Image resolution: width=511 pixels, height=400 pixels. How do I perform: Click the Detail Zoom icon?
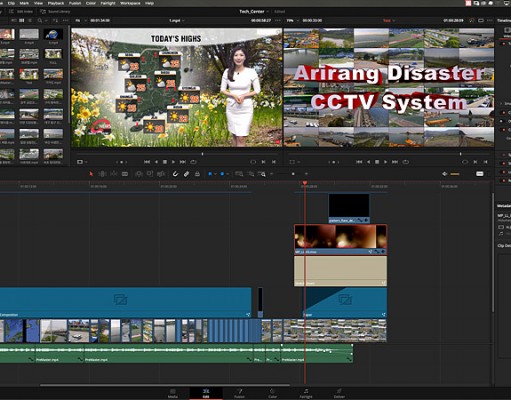tap(251, 174)
